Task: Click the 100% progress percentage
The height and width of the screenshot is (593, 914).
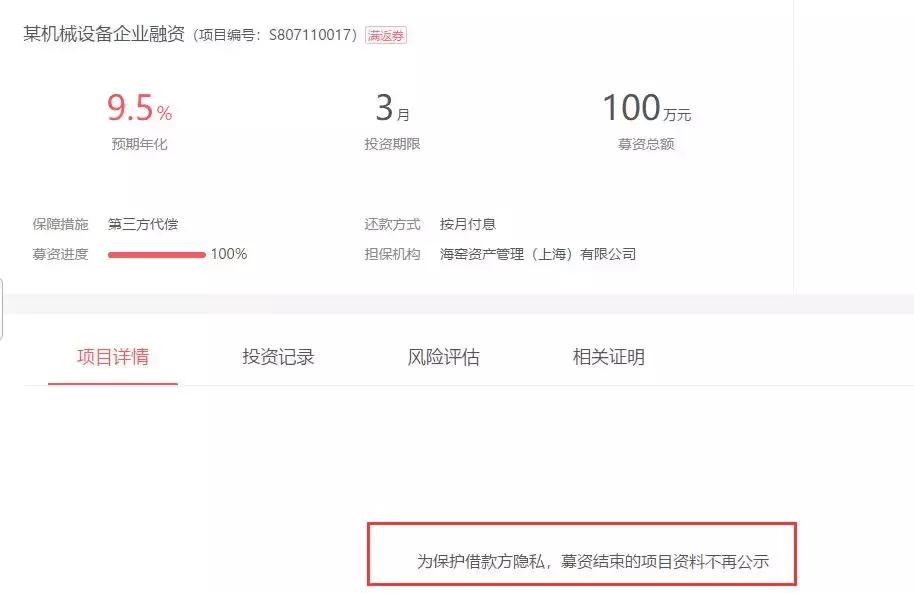Action: point(229,254)
